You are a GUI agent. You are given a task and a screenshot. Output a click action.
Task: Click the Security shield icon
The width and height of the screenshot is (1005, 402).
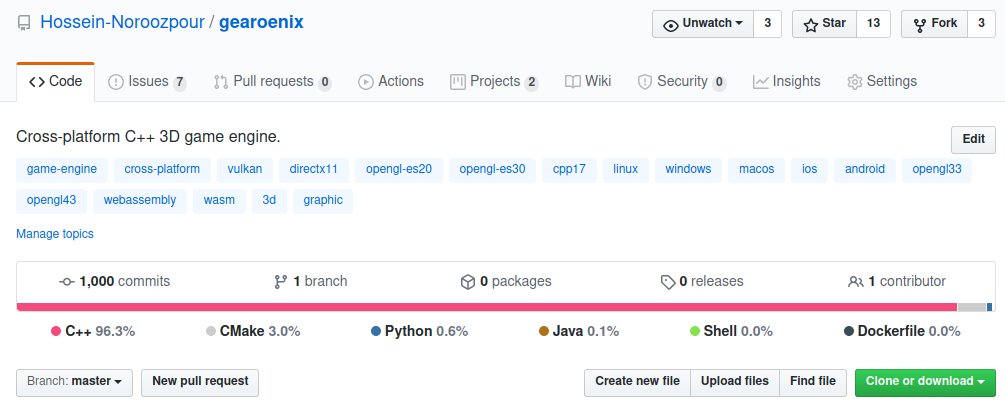click(x=644, y=82)
